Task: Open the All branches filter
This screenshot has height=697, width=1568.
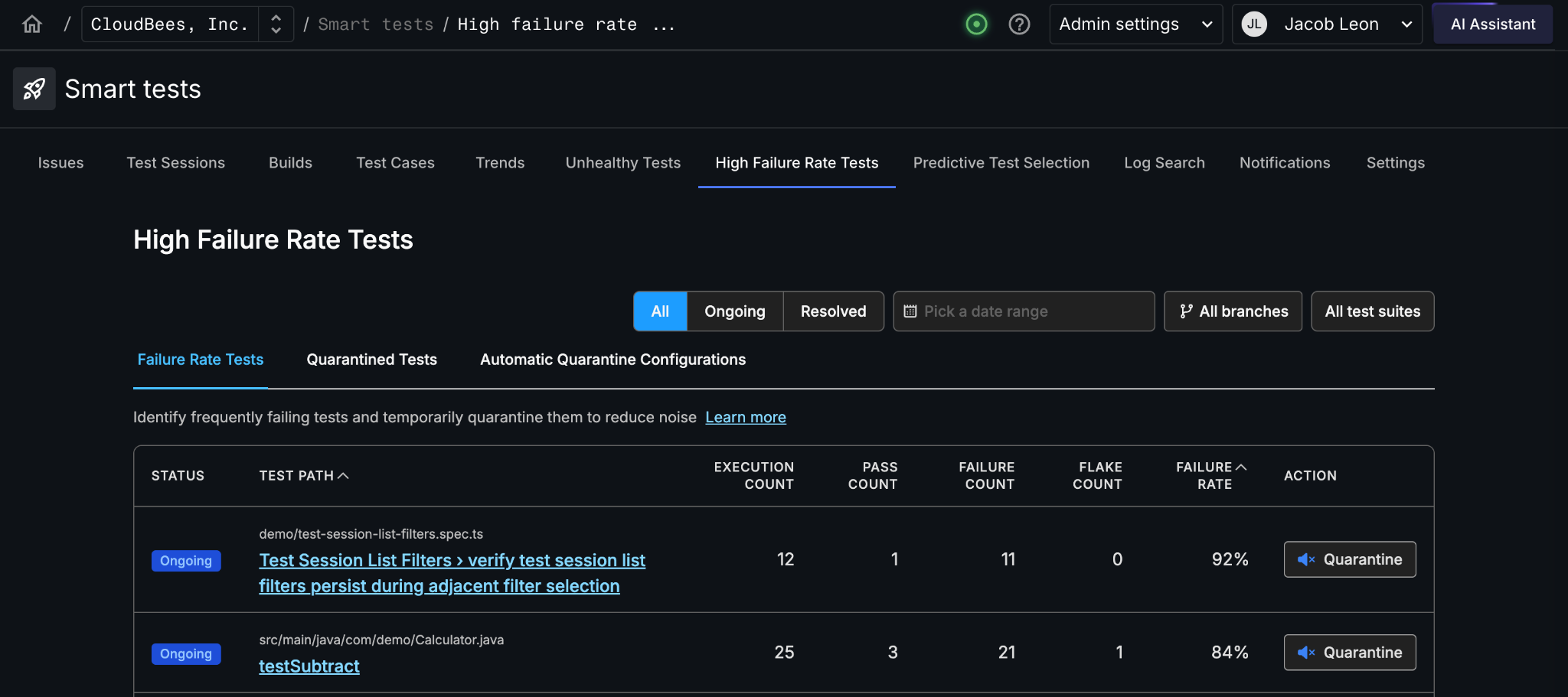Action: point(1233,311)
